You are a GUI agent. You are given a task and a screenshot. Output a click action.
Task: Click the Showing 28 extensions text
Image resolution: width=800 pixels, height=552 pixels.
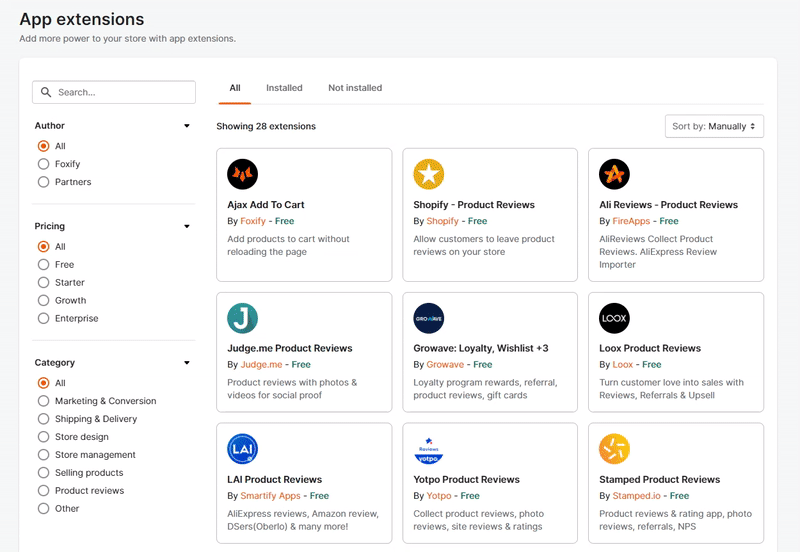click(x=266, y=126)
